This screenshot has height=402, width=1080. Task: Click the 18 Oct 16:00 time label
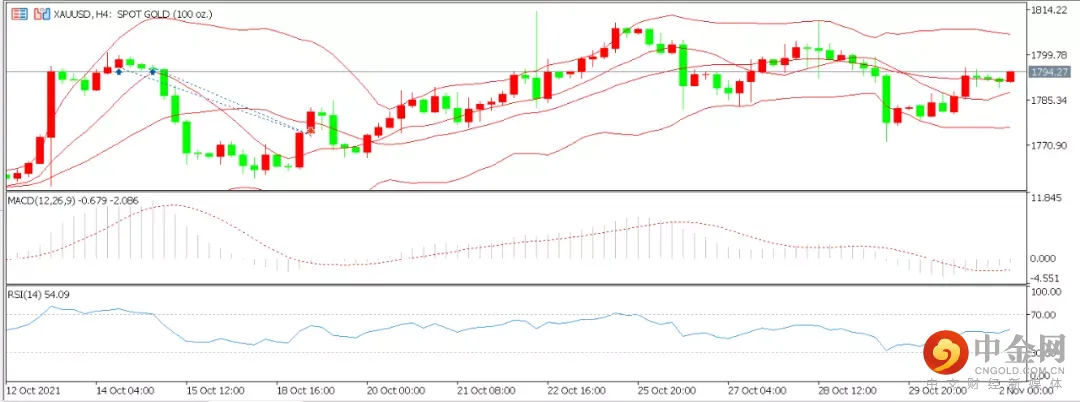pyautogui.click(x=305, y=390)
